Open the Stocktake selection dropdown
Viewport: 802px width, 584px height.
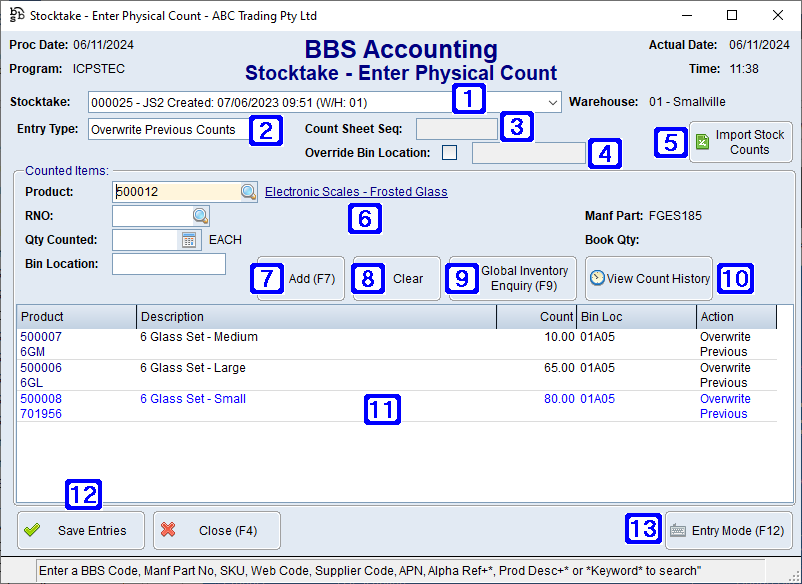551,102
